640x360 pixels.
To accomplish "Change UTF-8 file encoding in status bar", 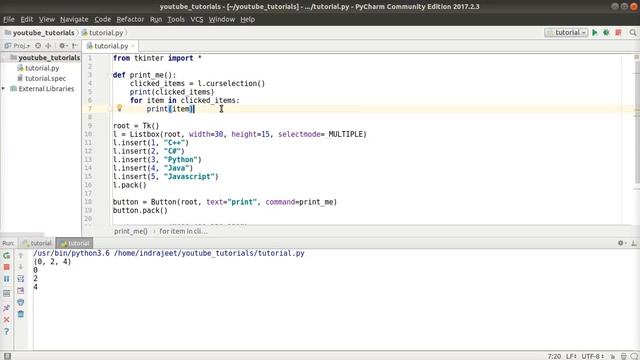I will pos(592,356).
